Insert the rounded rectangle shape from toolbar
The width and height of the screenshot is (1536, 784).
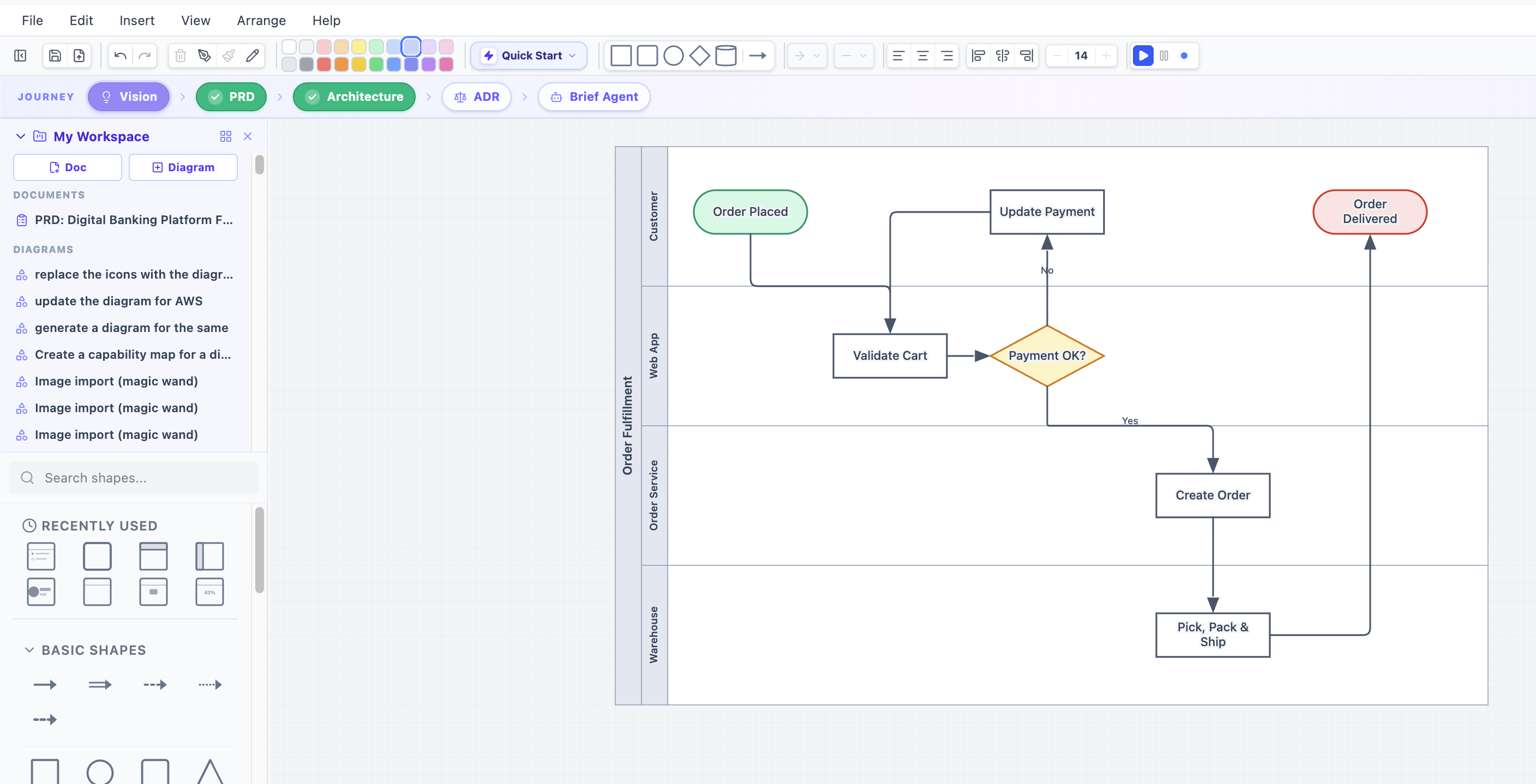647,56
